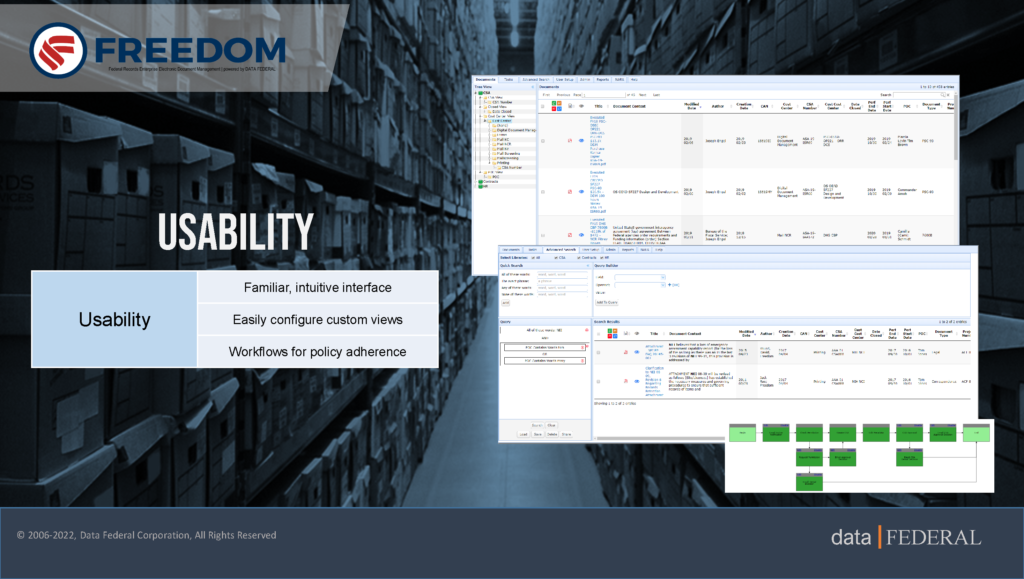Open PDF icon of first document row
This screenshot has height=579, width=1024.
(569, 140)
